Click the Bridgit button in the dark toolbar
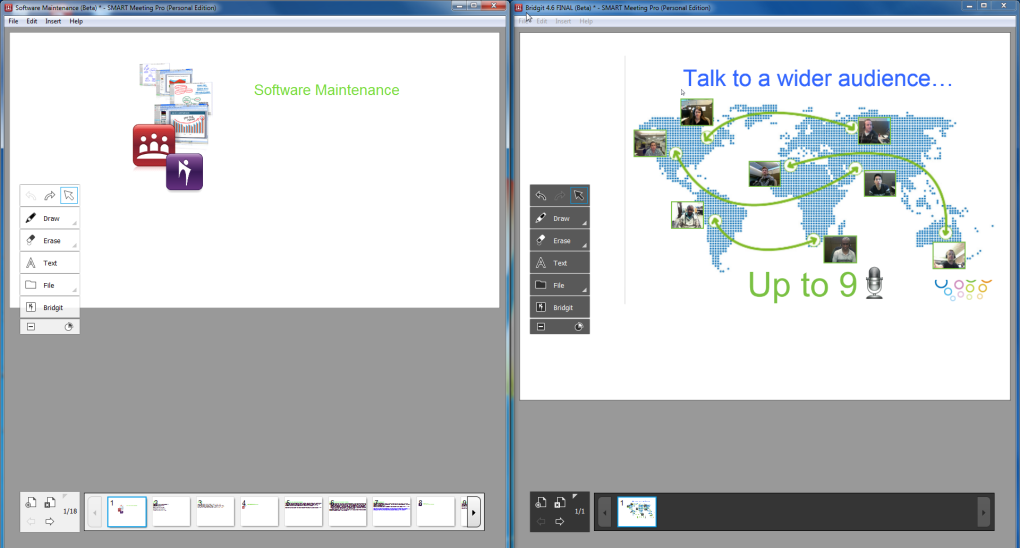 click(x=559, y=307)
